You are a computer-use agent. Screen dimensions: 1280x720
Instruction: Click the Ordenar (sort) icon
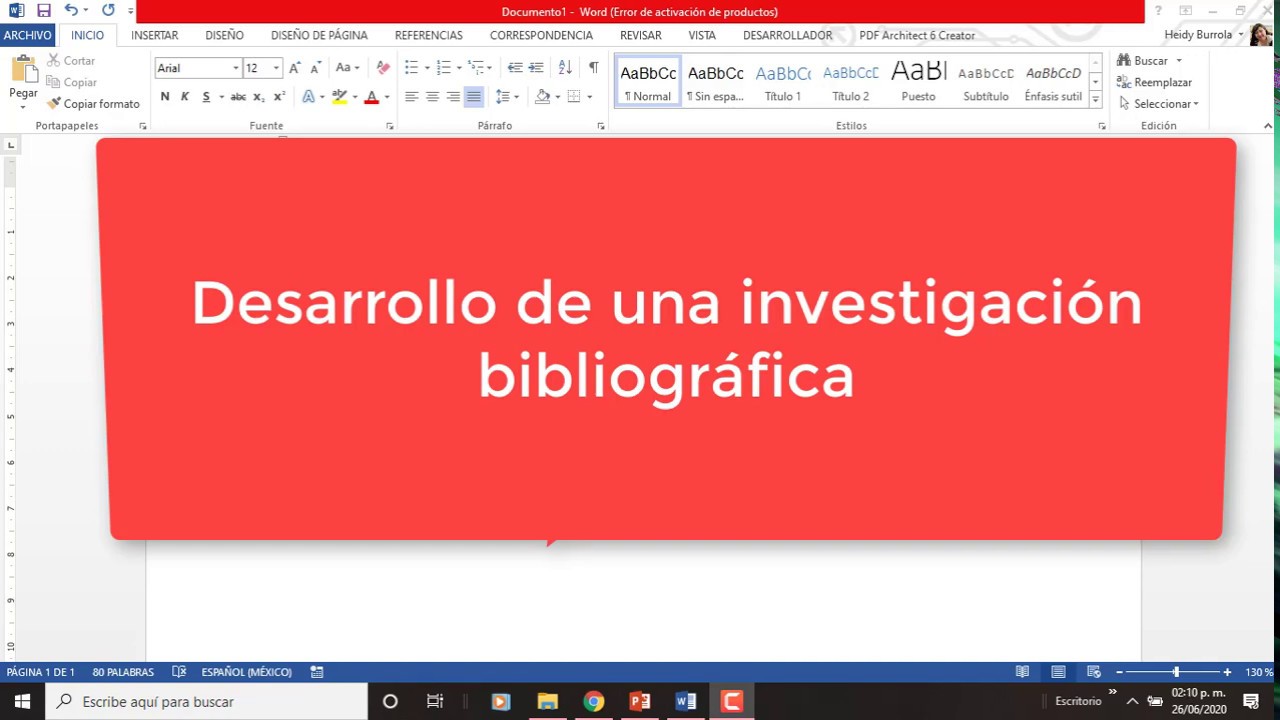pos(564,67)
